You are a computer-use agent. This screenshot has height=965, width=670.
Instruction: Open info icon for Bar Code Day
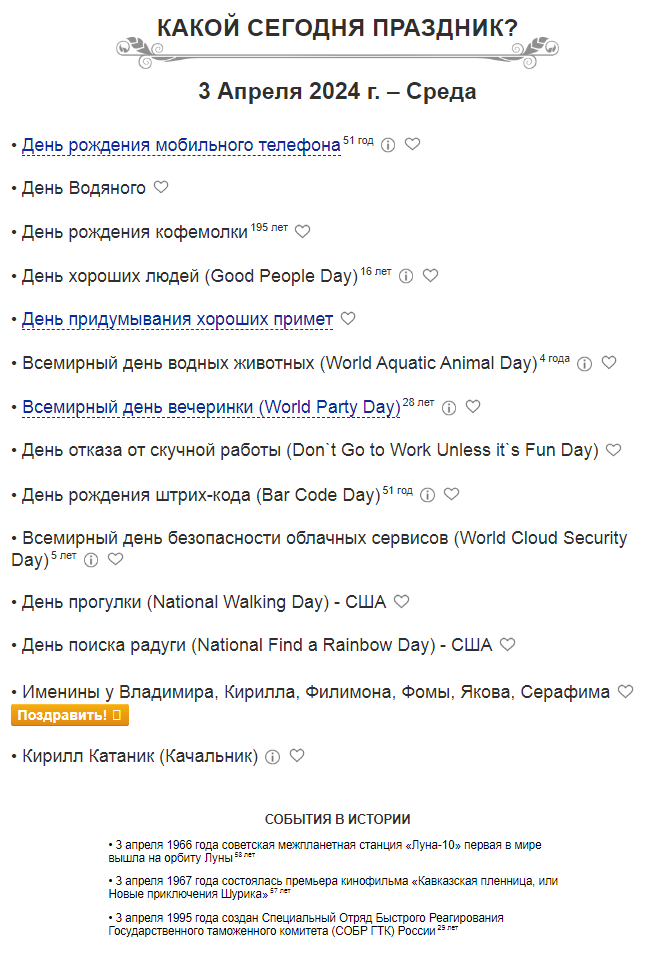click(427, 495)
